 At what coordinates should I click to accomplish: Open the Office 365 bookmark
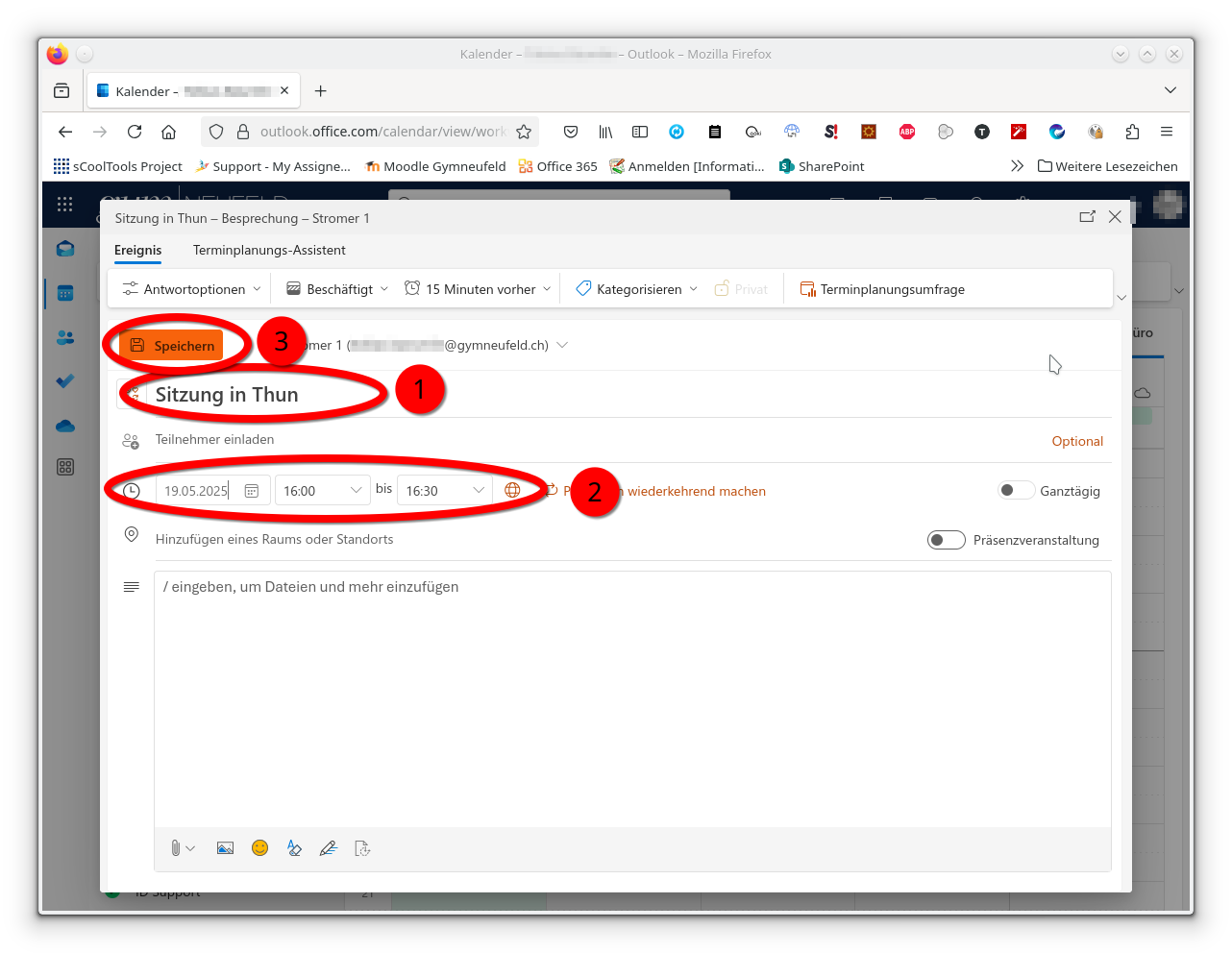(x=557, y=166)
